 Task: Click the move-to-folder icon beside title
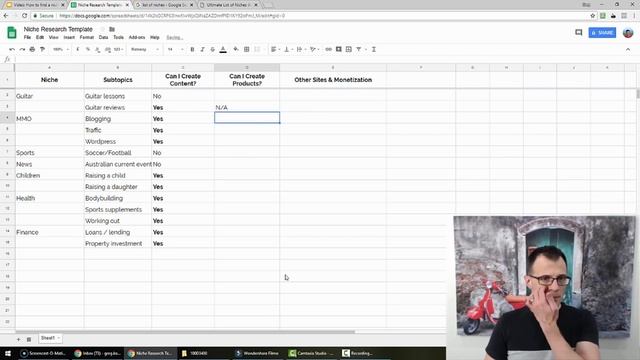[112, 29]
